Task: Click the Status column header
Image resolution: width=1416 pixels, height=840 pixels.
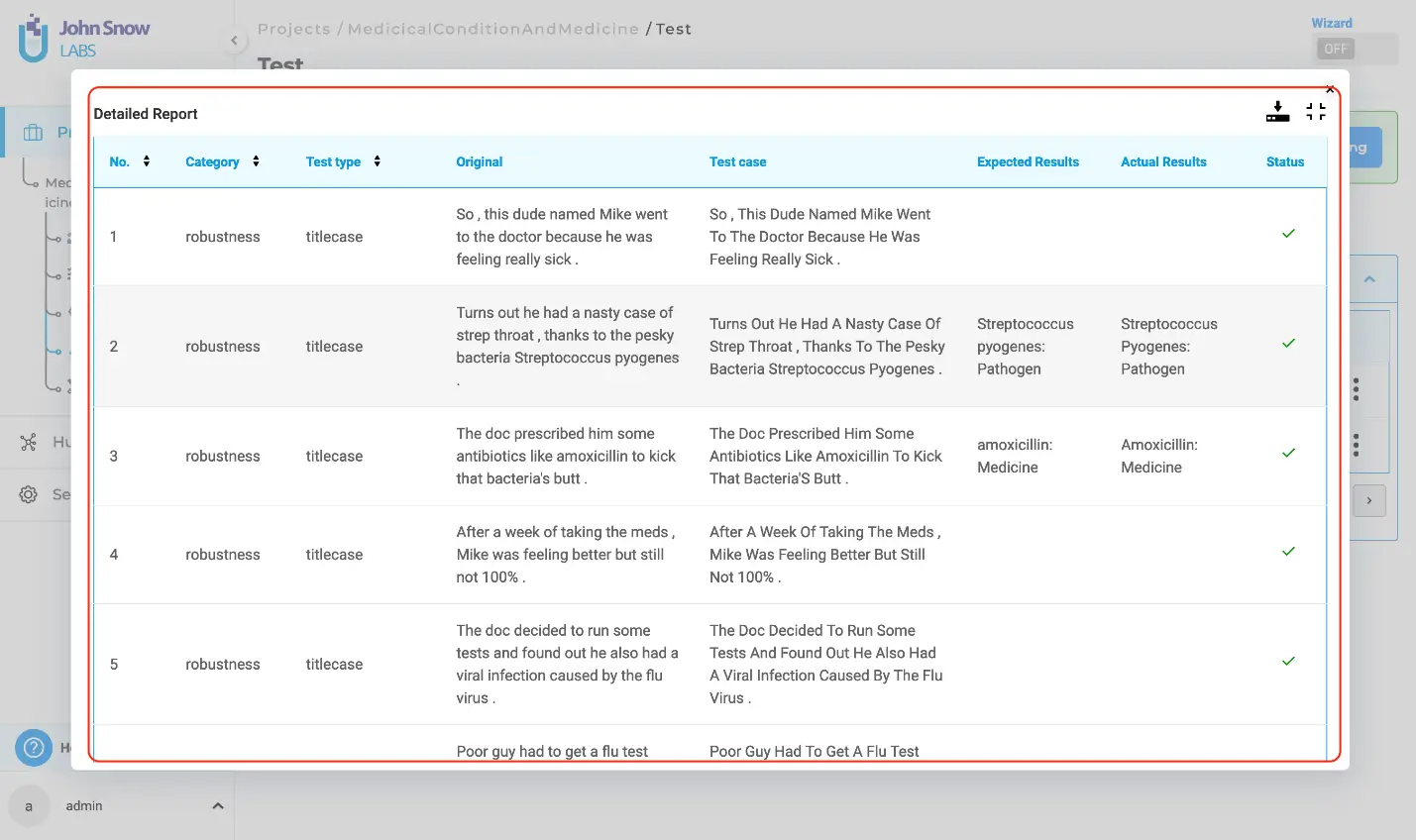Action: click(1284, 161)
